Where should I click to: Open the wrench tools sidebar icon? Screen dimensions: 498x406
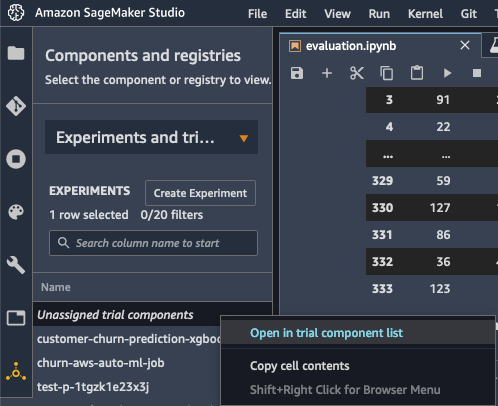(16, 265)
